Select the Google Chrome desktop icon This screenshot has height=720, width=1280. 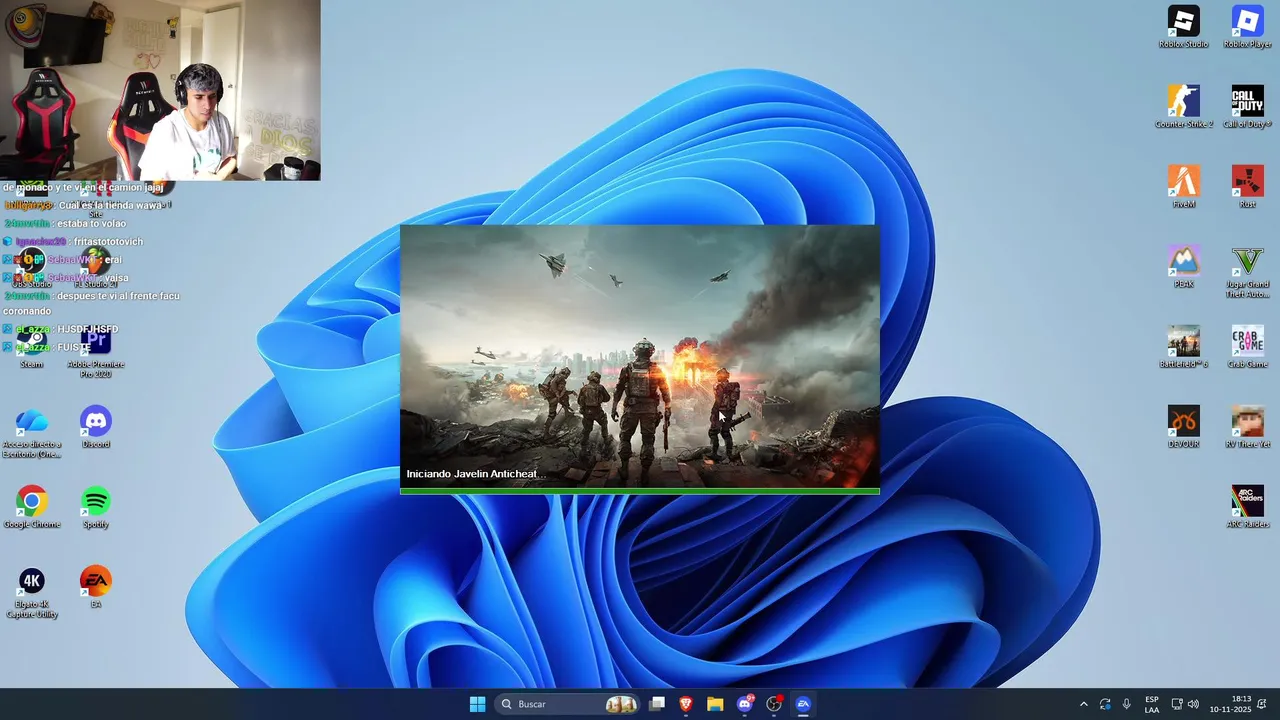(32, 507)
